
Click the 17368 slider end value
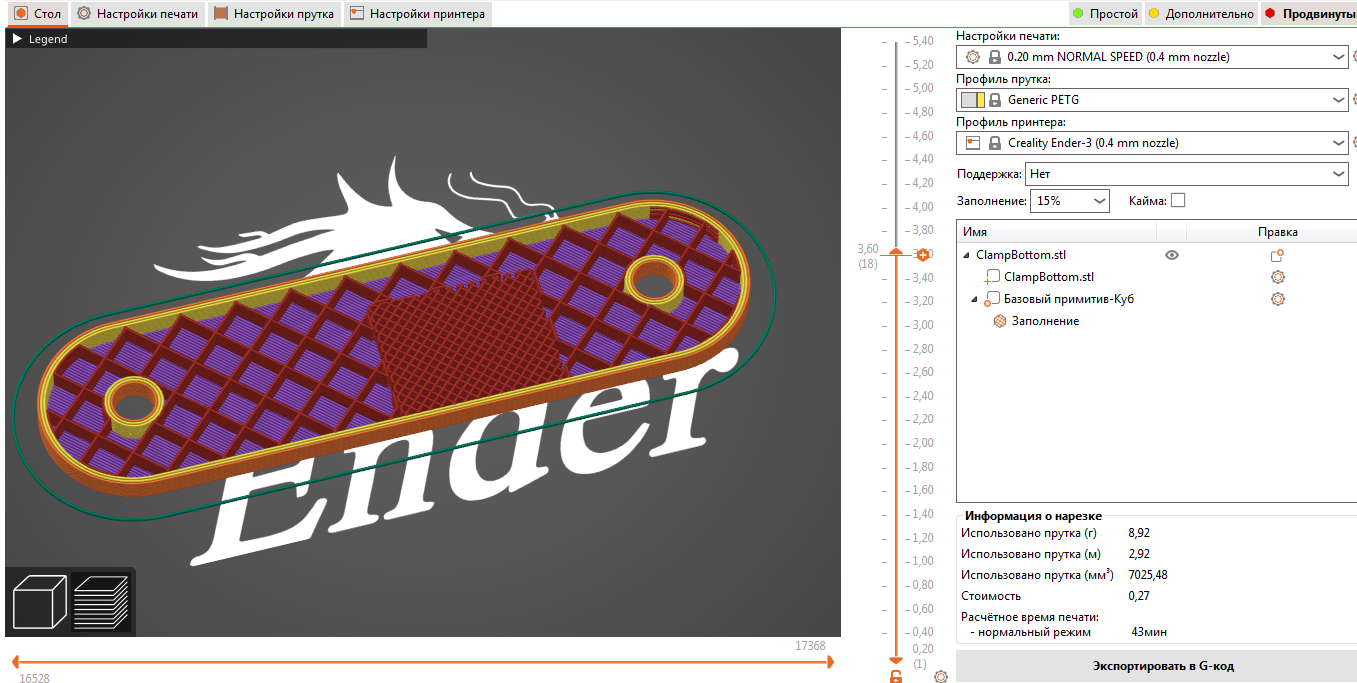coord(810,646)
